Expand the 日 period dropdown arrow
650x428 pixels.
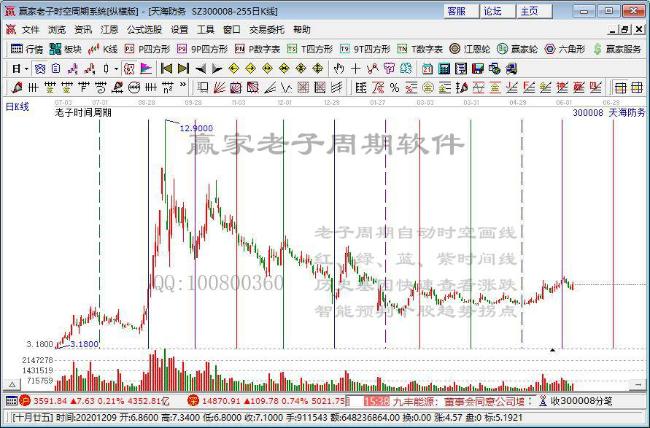click(x=27, y=68)
